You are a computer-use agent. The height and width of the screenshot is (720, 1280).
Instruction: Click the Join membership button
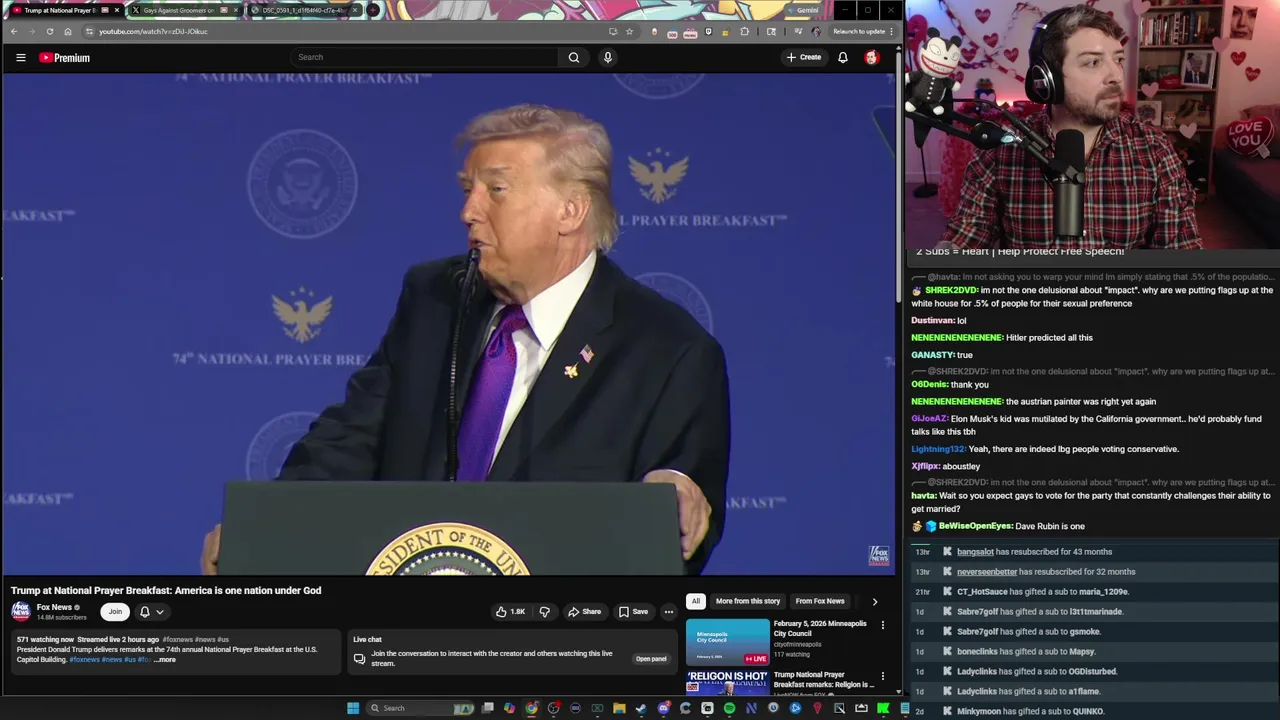tap(115, 612)
